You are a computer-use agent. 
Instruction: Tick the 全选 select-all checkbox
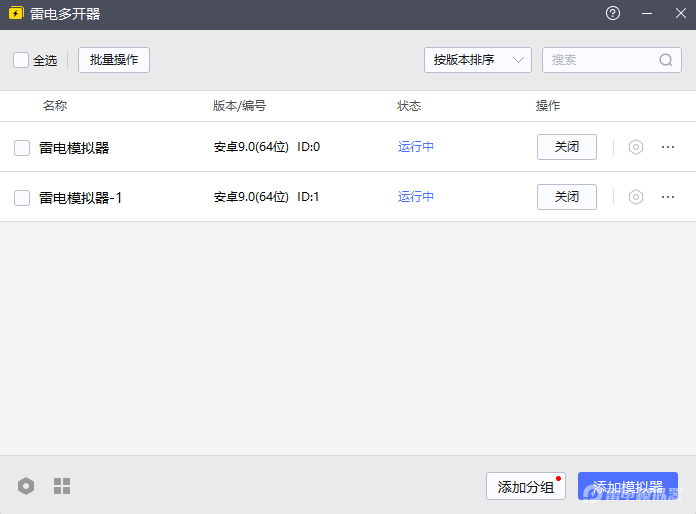(21, 60)
